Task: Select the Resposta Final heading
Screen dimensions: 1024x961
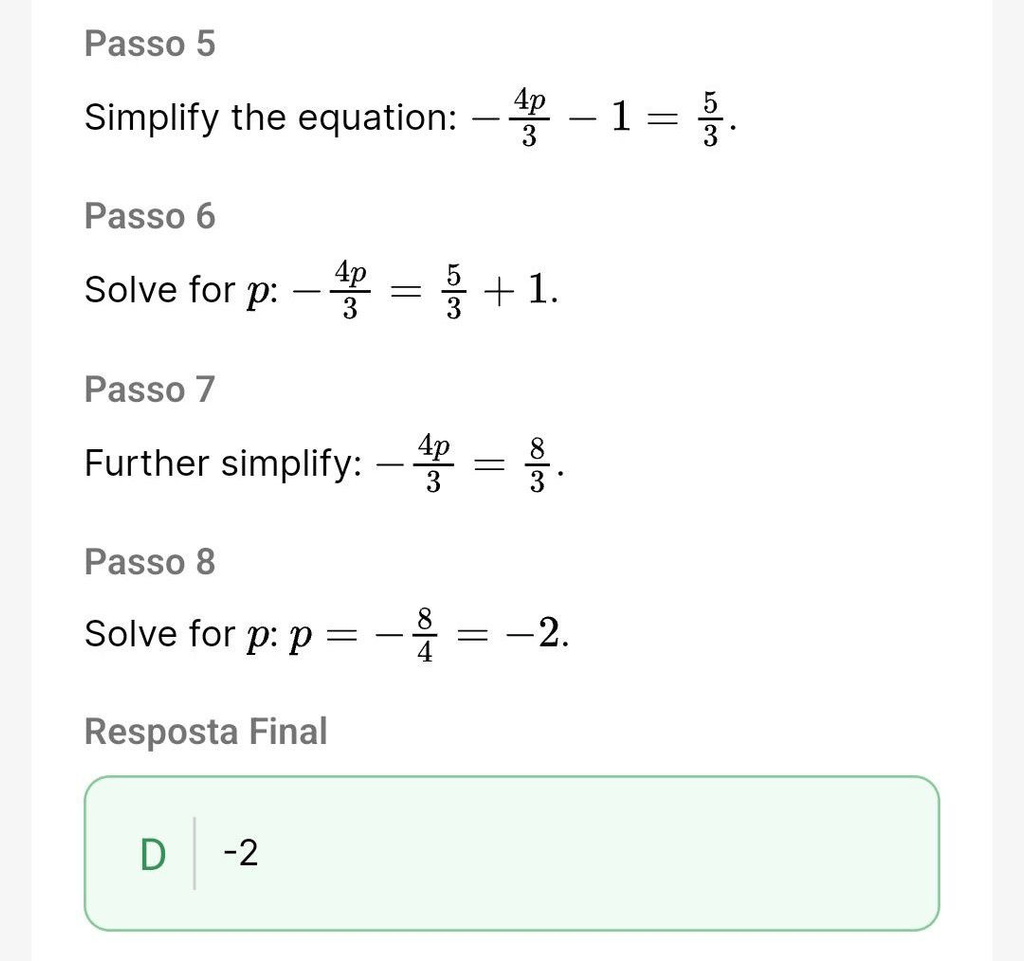Action: pos(206,731)
